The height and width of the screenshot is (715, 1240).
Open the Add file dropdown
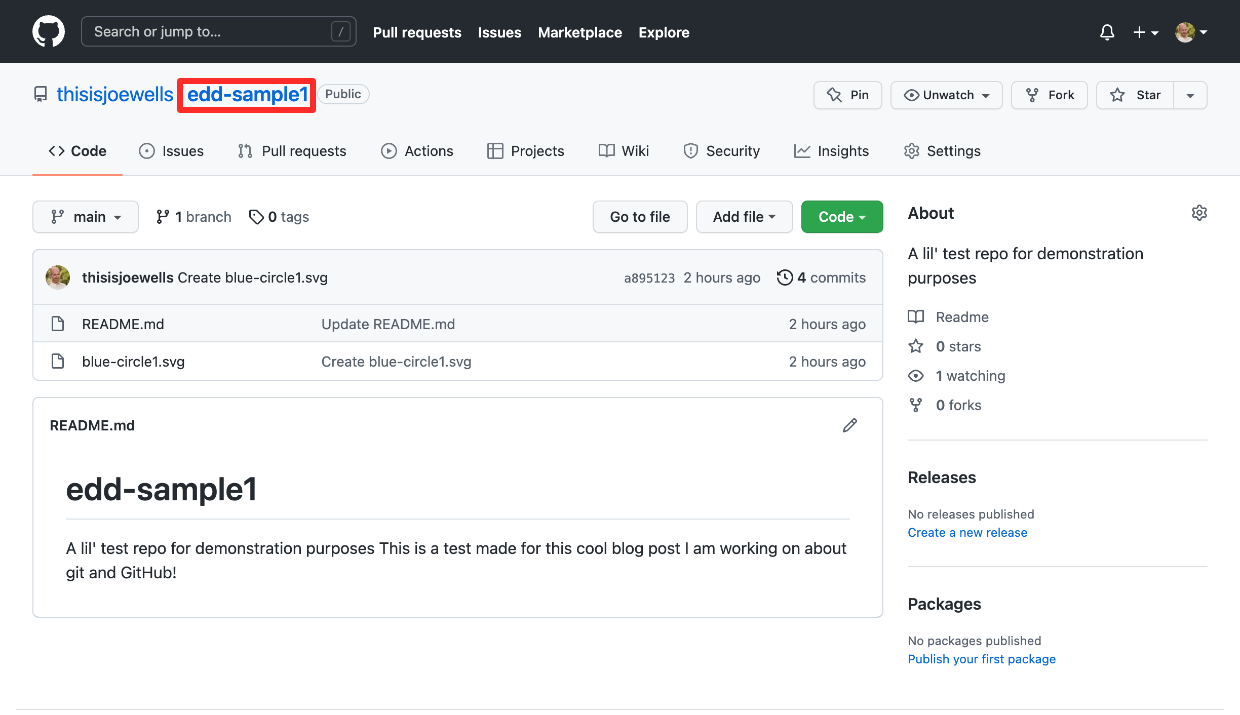pyautogui.click(x=744, y=217)
